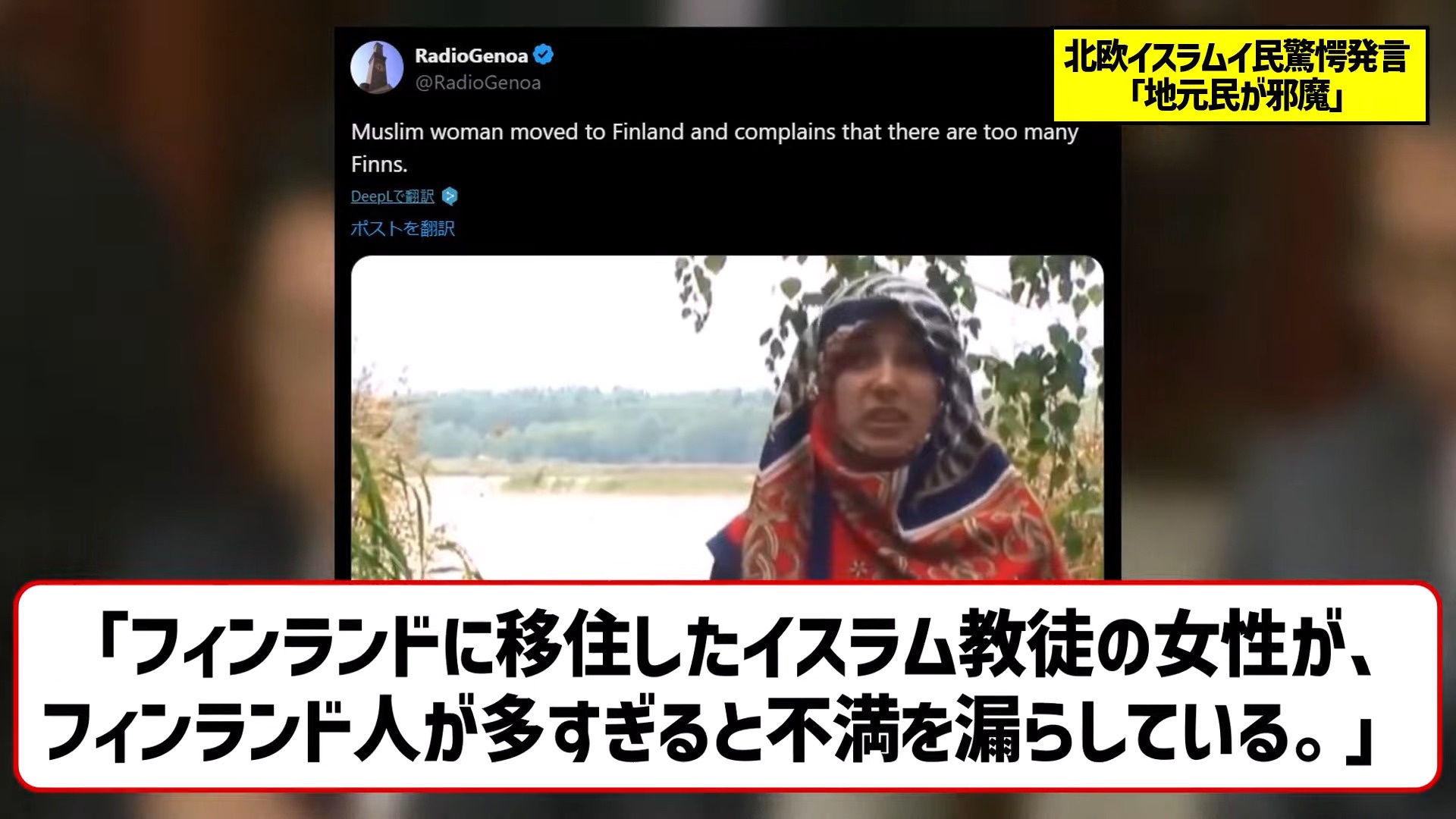
Task: Click the red border of the subtitle box
Action: click(728, 585)
